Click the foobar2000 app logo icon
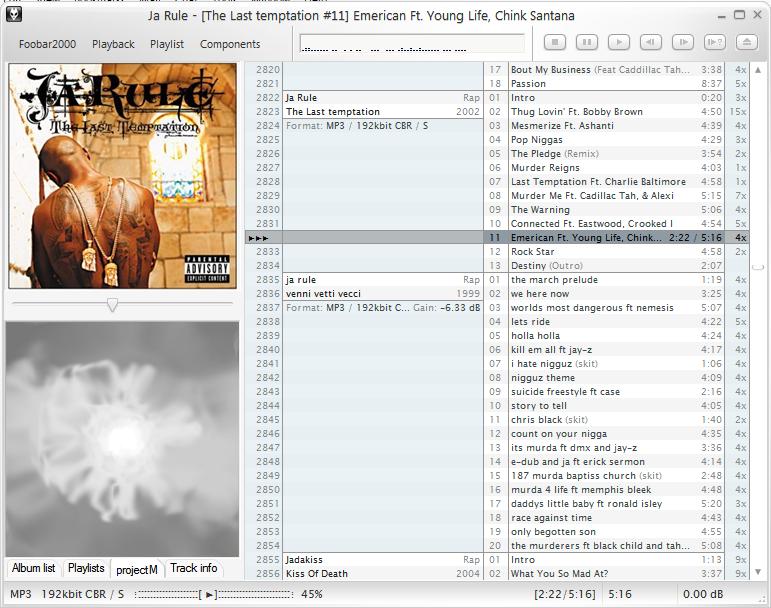The width and height of the screenshot is (771, 608). (x=14, y=15)
